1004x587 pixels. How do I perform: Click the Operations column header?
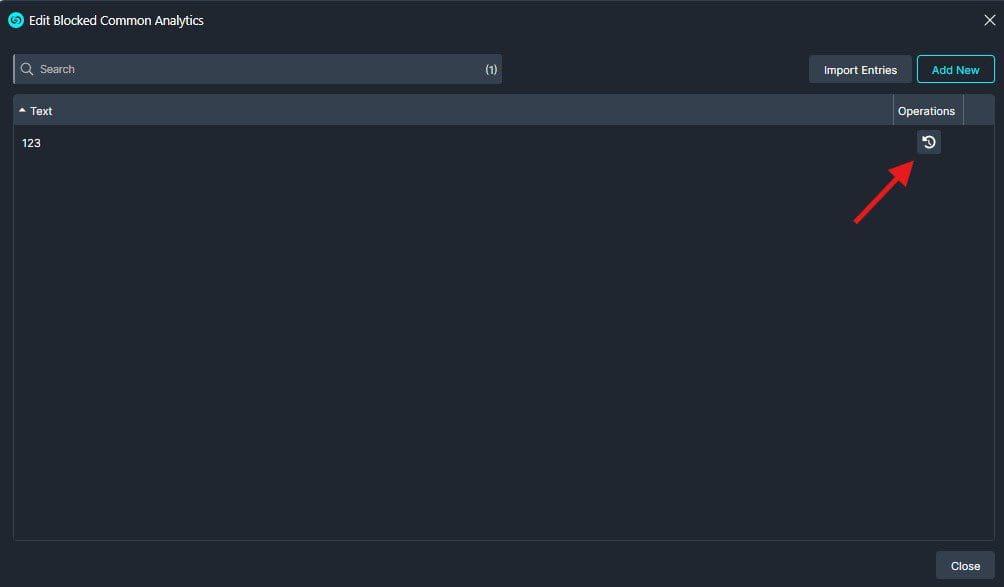928,111
